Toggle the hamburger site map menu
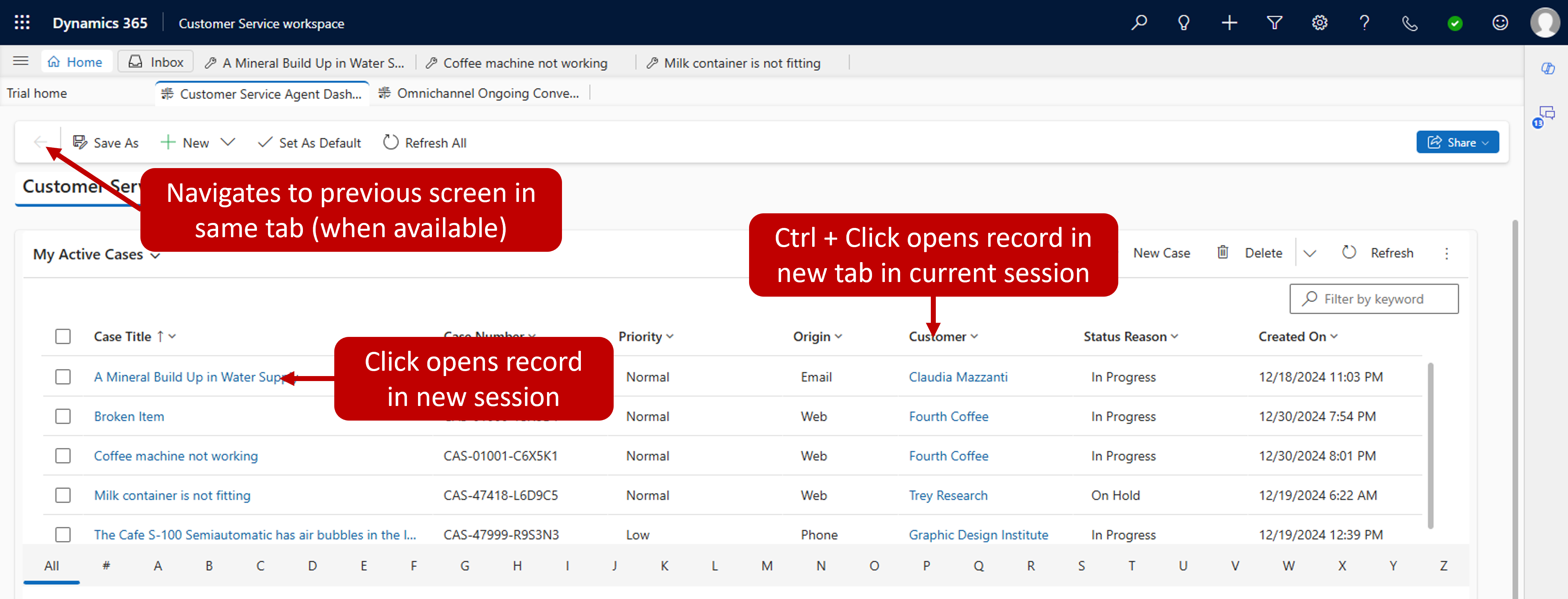Viewport: 1568px width, 599px height. tap(21, 61)
